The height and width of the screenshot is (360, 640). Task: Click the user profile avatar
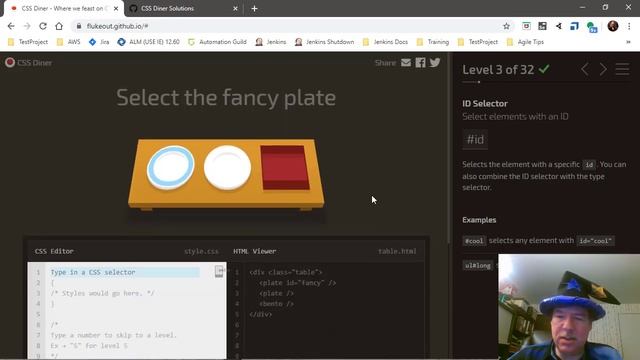coord(613,26)
